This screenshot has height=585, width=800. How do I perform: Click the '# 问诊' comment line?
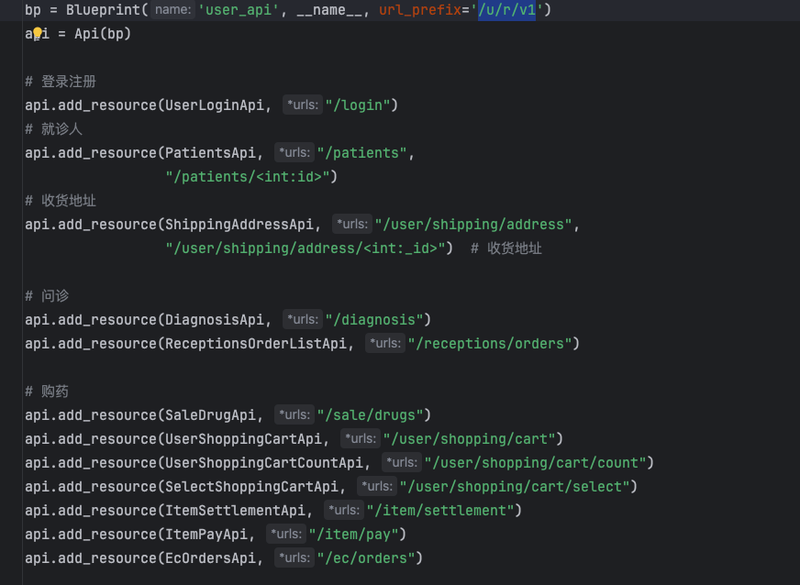pyautogui.click(x=47, y=296)
